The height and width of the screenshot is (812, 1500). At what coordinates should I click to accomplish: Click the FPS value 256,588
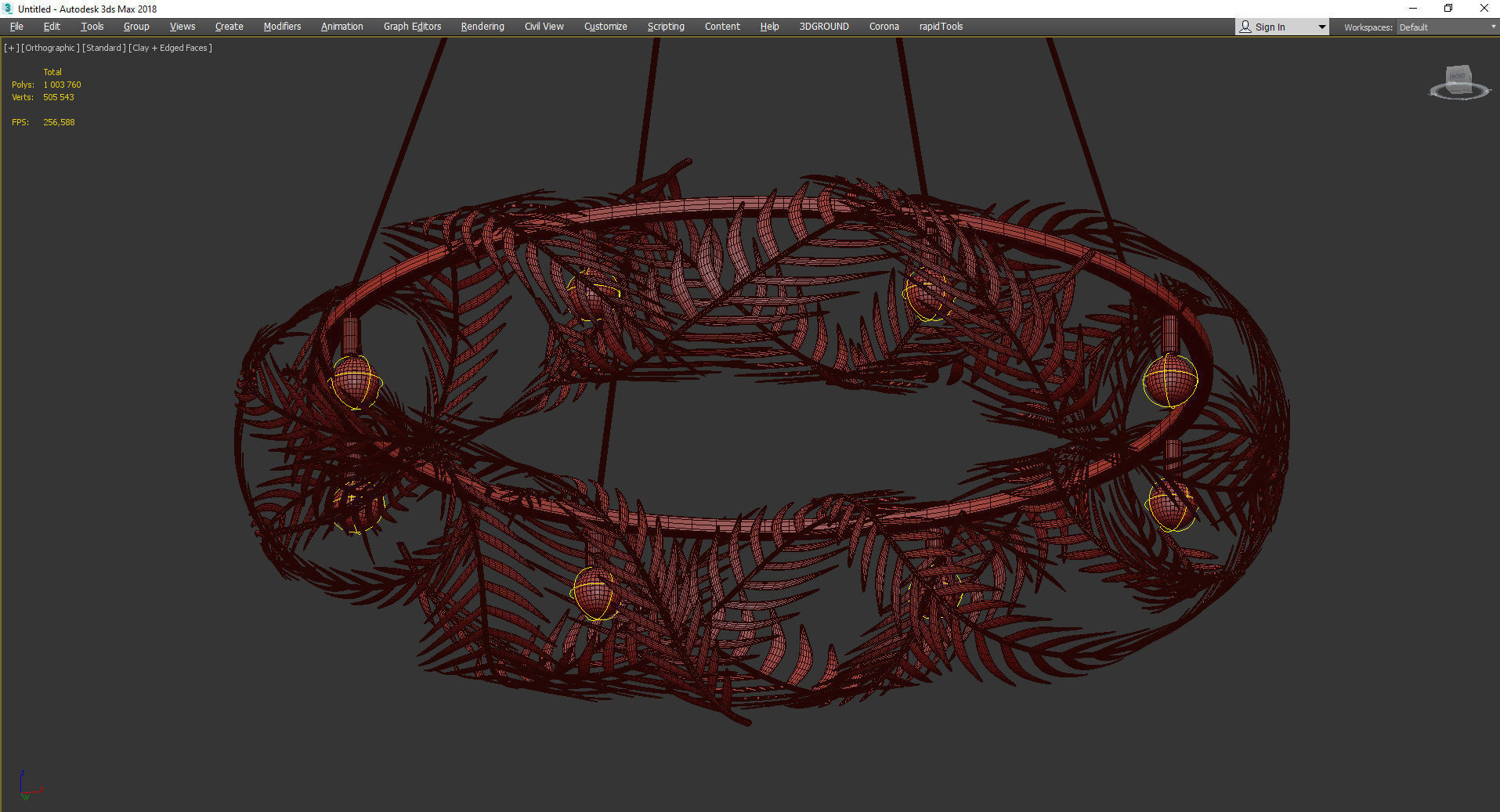(59, 122)
